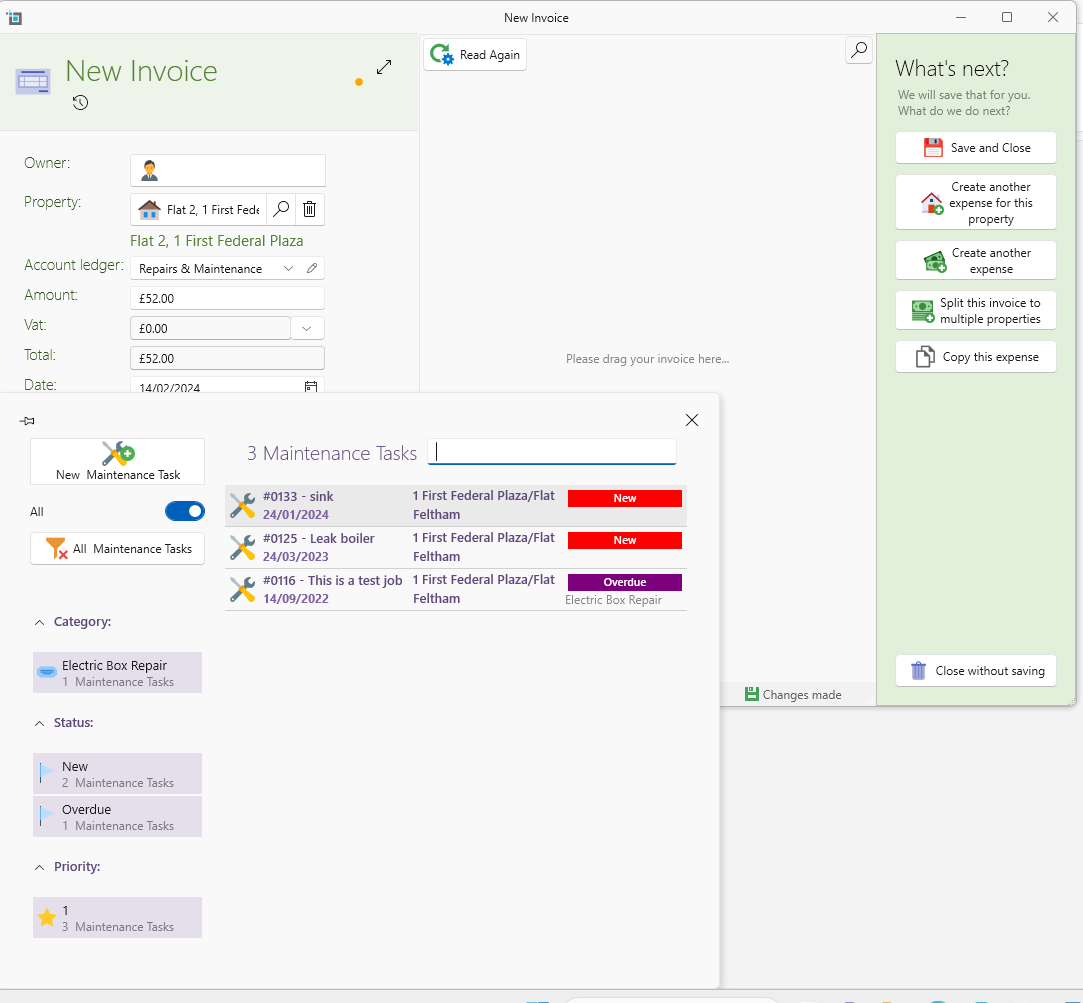Filter by Overdue status
1083x1003 pixels.
click(x=117, y=816)
